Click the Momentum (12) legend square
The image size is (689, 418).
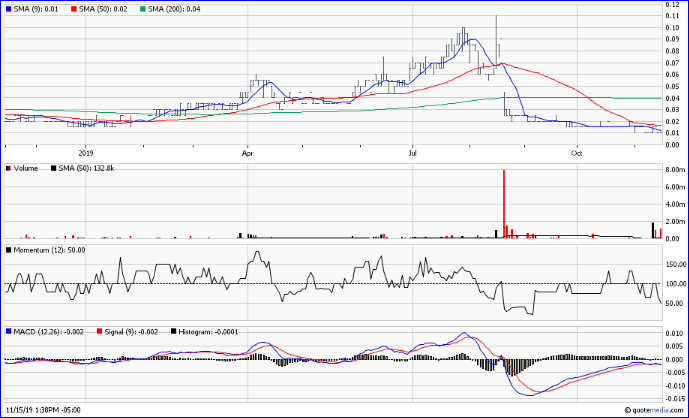click(9, 250)
